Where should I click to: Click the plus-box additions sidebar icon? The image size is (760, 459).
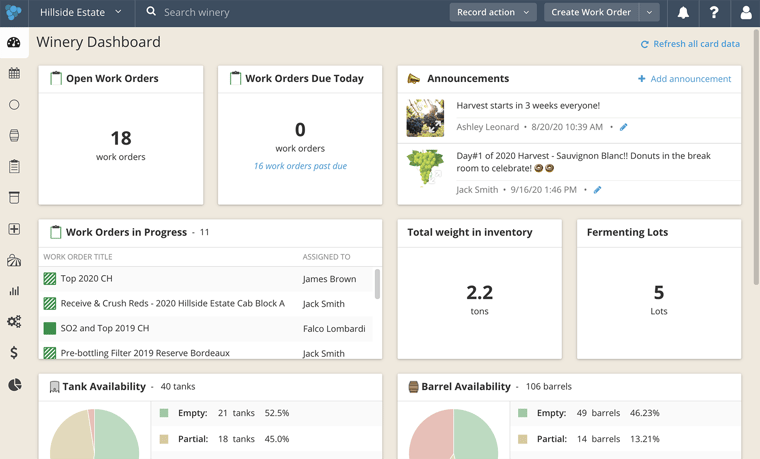(x=14, y=229)
